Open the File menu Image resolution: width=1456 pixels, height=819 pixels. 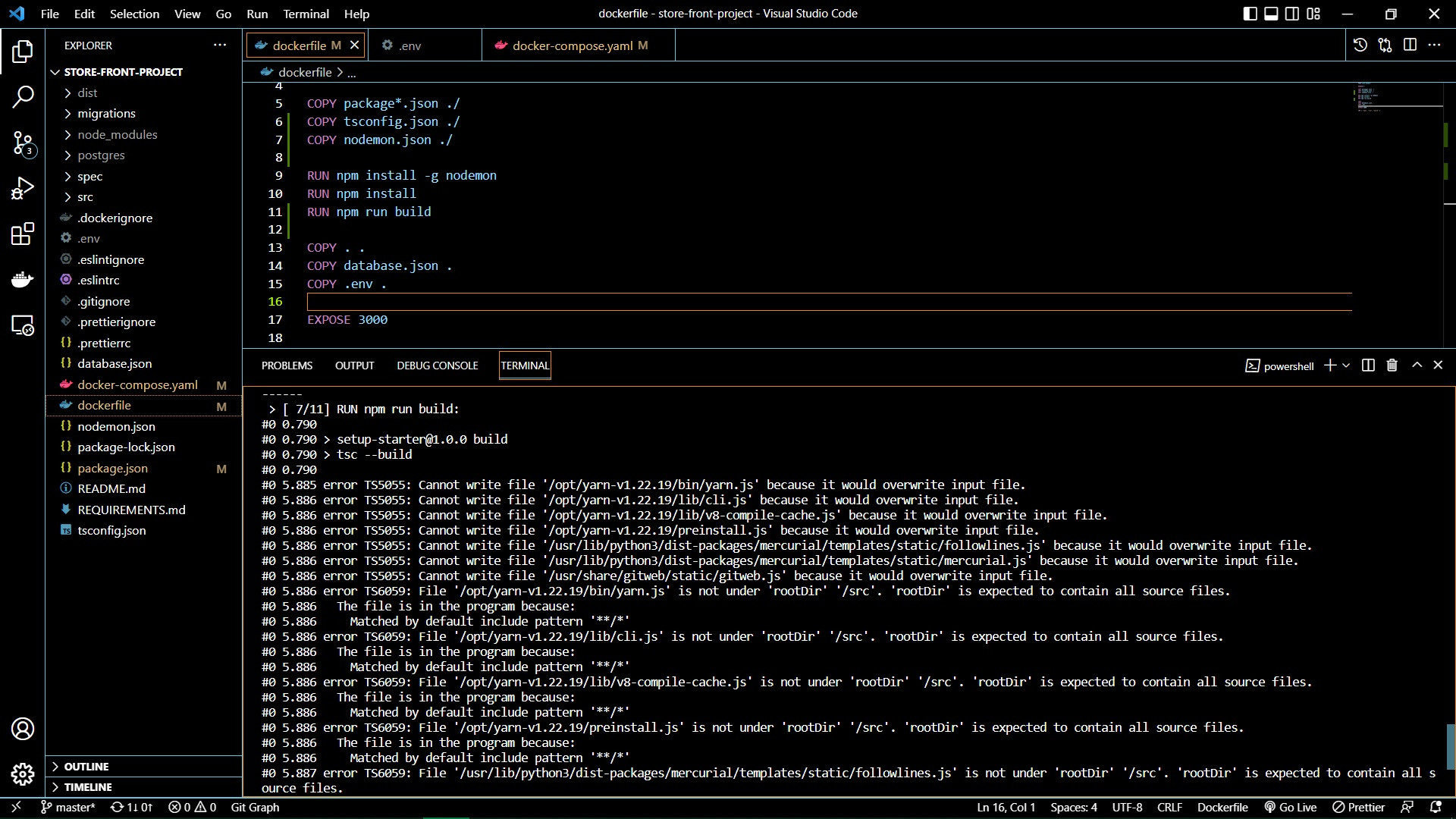[49, 14]
